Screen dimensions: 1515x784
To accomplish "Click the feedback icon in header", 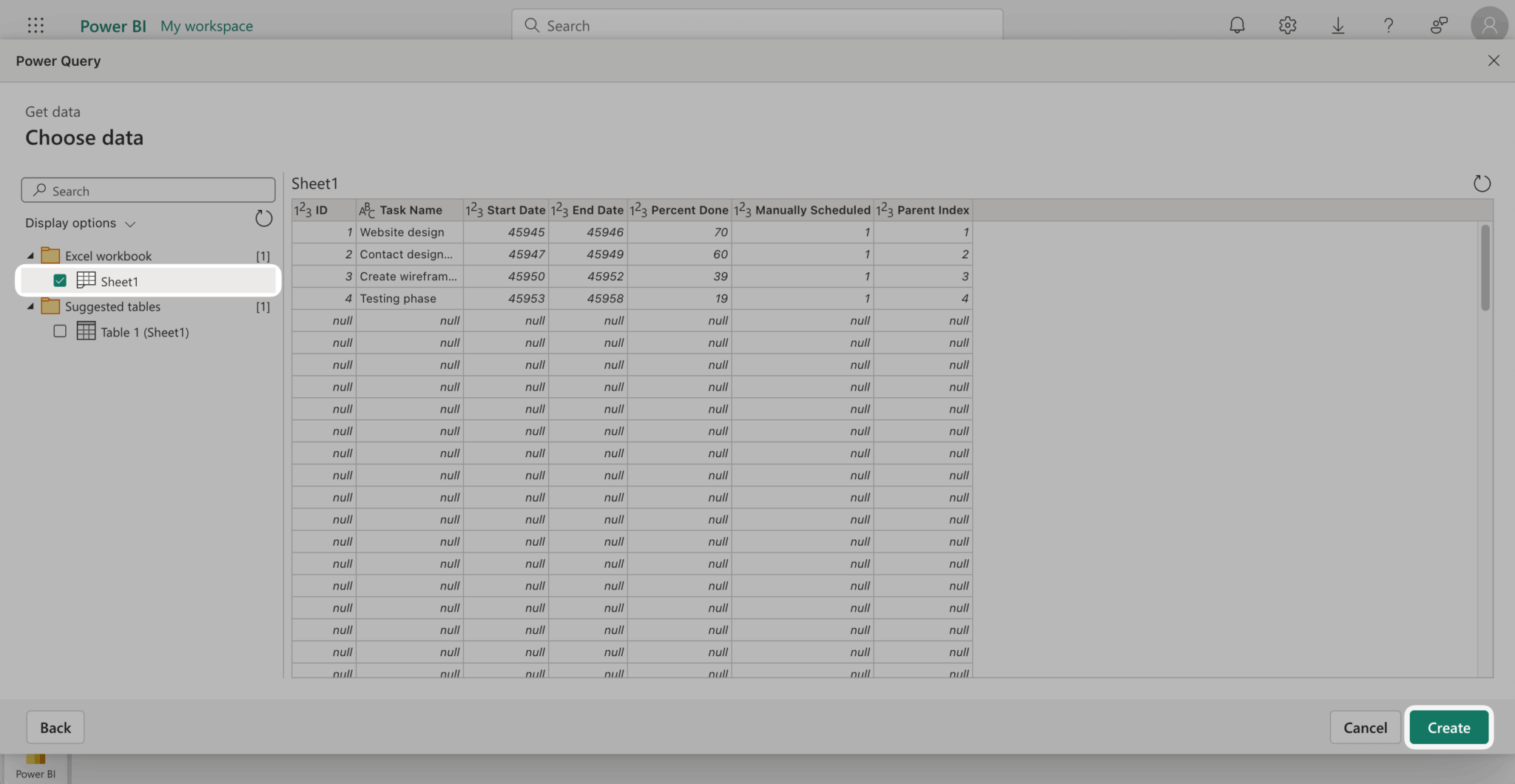I will pyautogui.click(x=1439, y=26).
